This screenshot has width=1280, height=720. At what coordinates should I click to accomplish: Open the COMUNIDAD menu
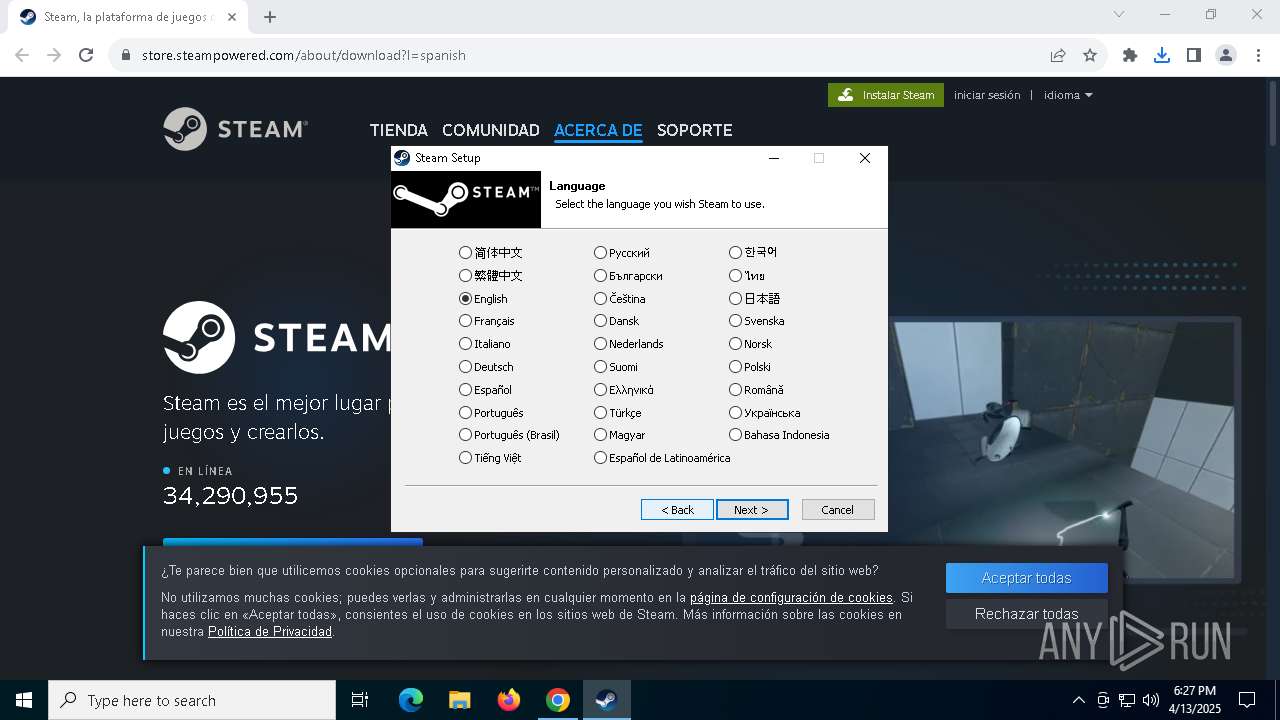pyautogui.click(x=491, y=130)
